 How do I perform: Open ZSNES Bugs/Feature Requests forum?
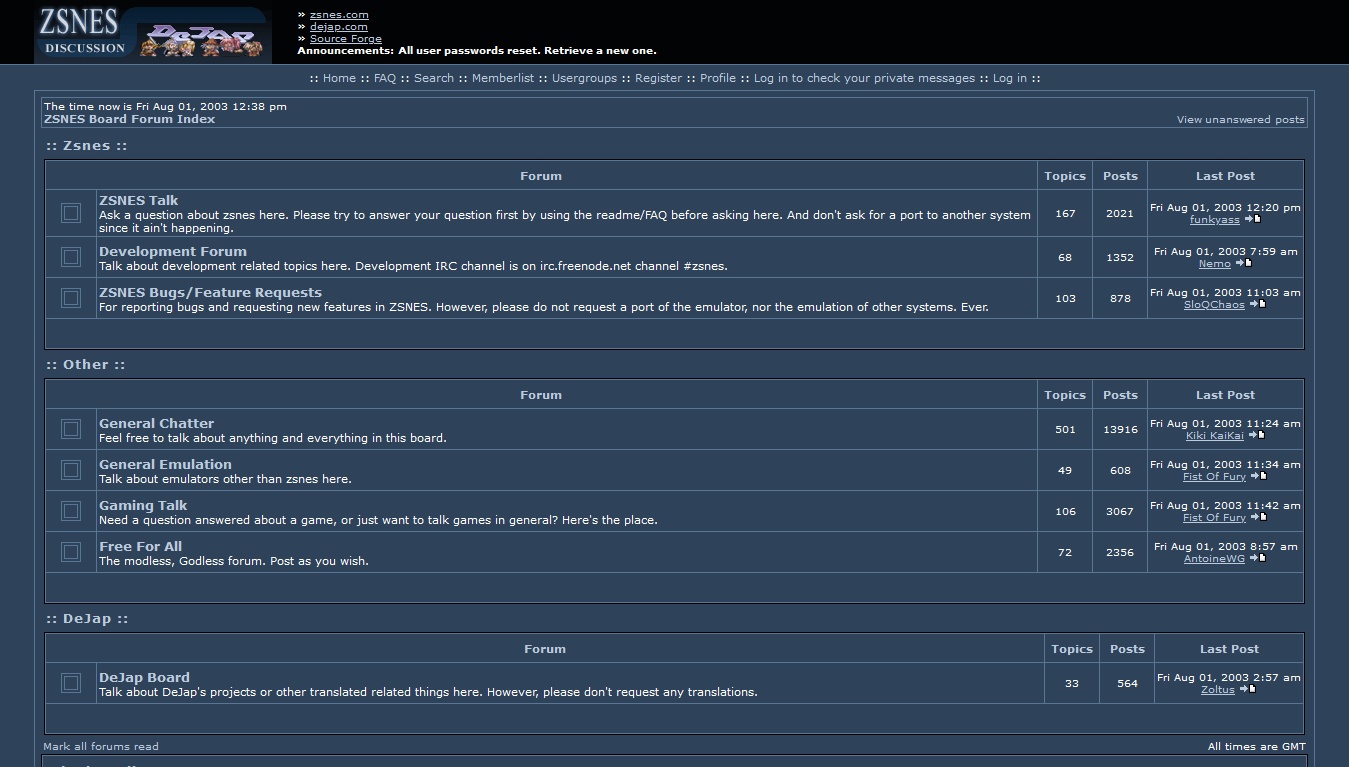click(x=210, y=293)
